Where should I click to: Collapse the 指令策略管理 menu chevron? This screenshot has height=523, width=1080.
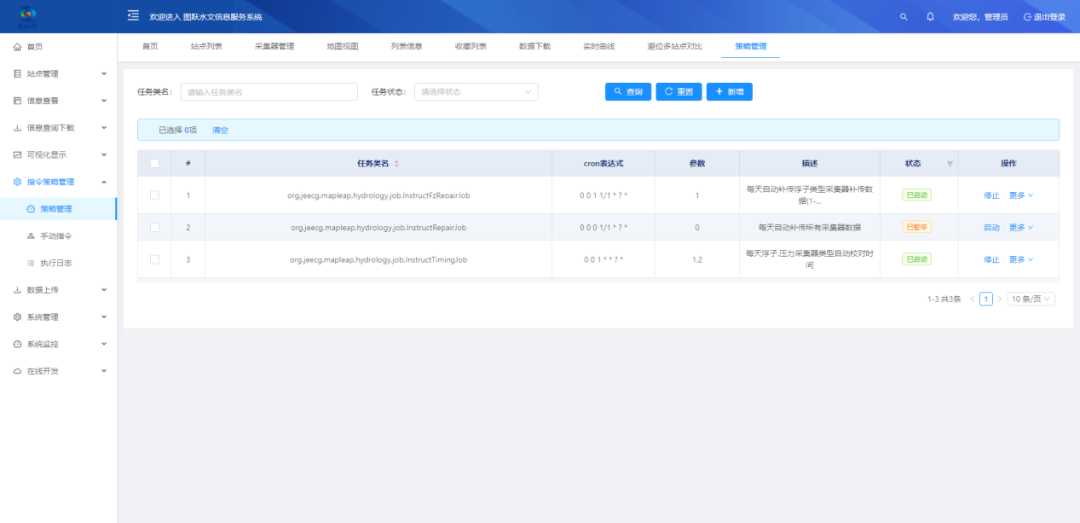pyautogui.click(x=104, y=182)
